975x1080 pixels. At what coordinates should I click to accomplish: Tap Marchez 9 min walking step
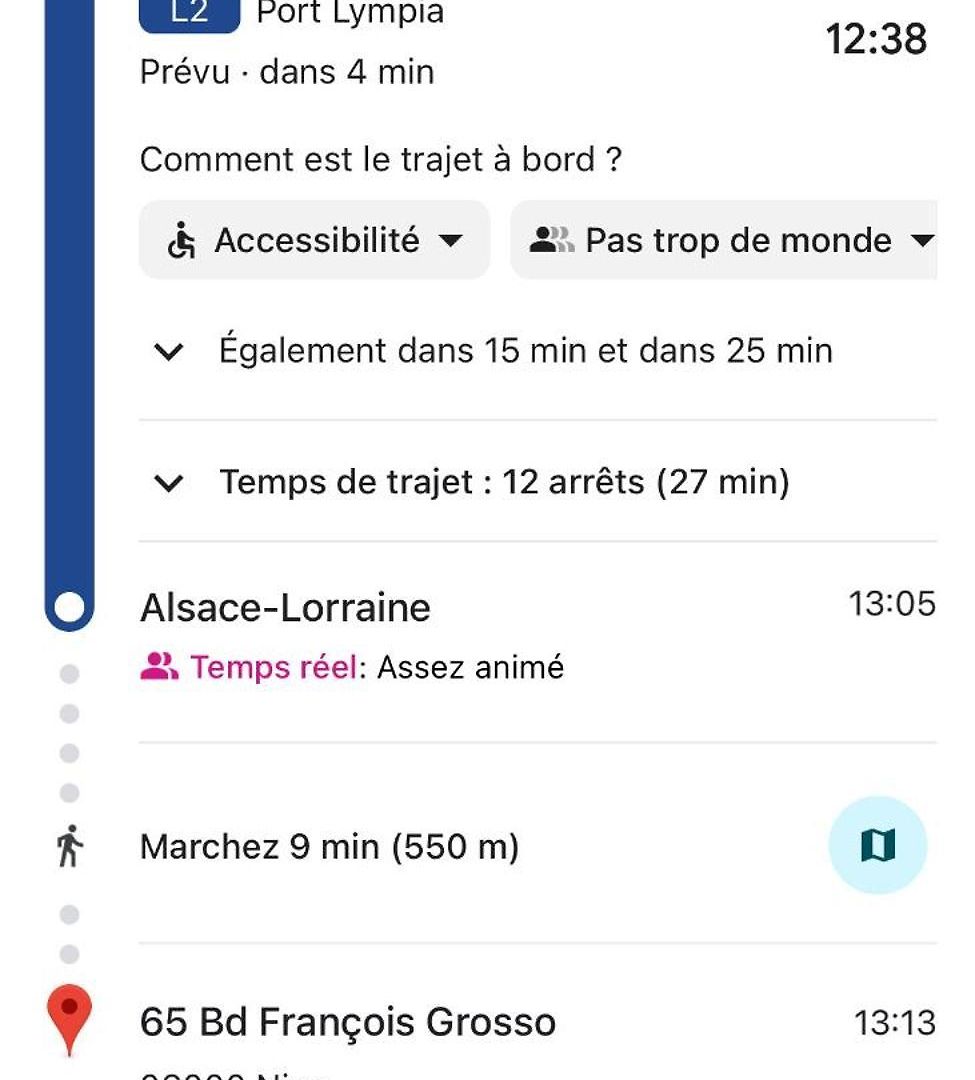pyautogui.click(x=329, y=847)
